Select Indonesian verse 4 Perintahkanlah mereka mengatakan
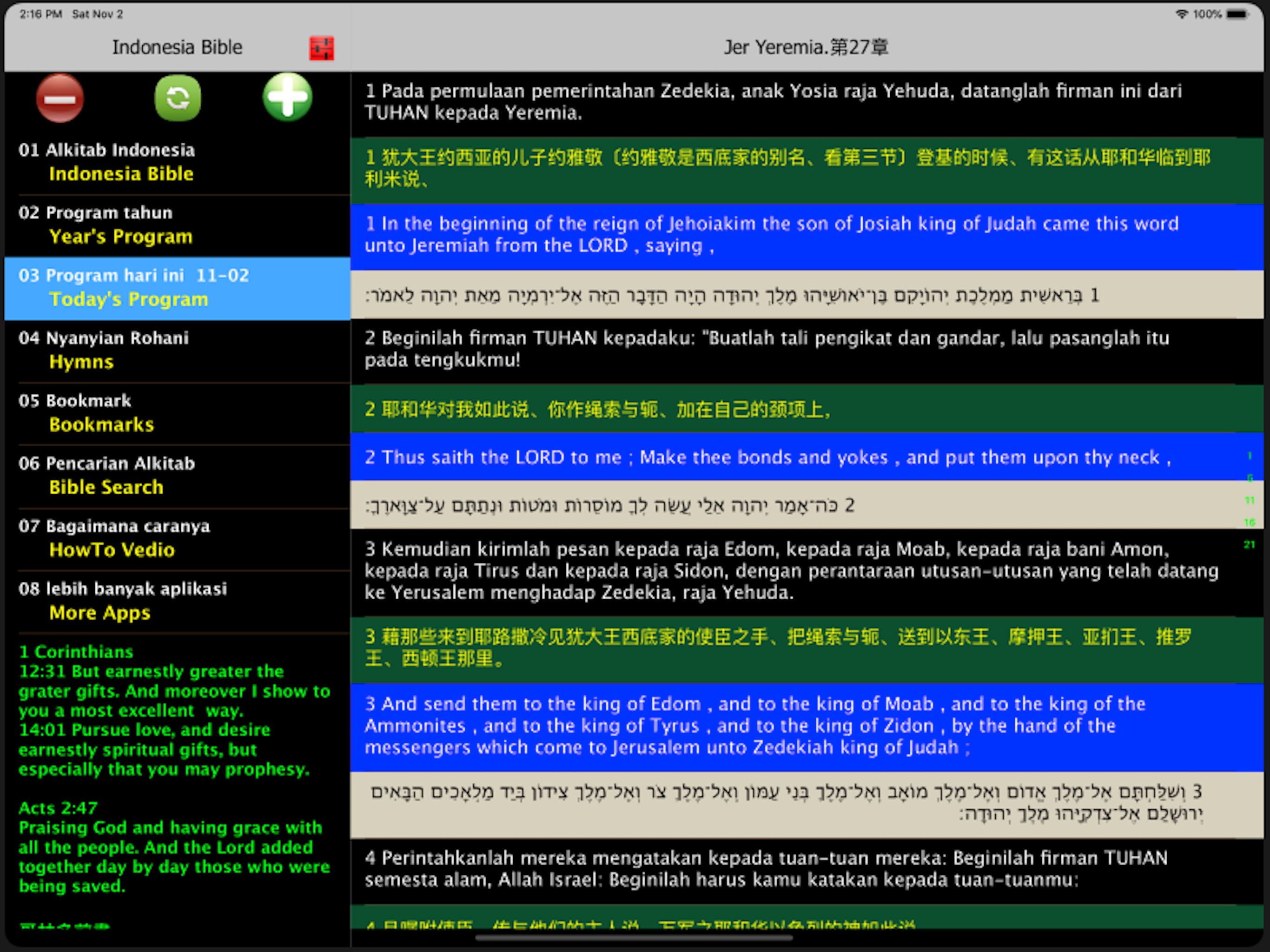Image resolution: width=1270 pixels, height=952 pixels. [x=807, y=871]
